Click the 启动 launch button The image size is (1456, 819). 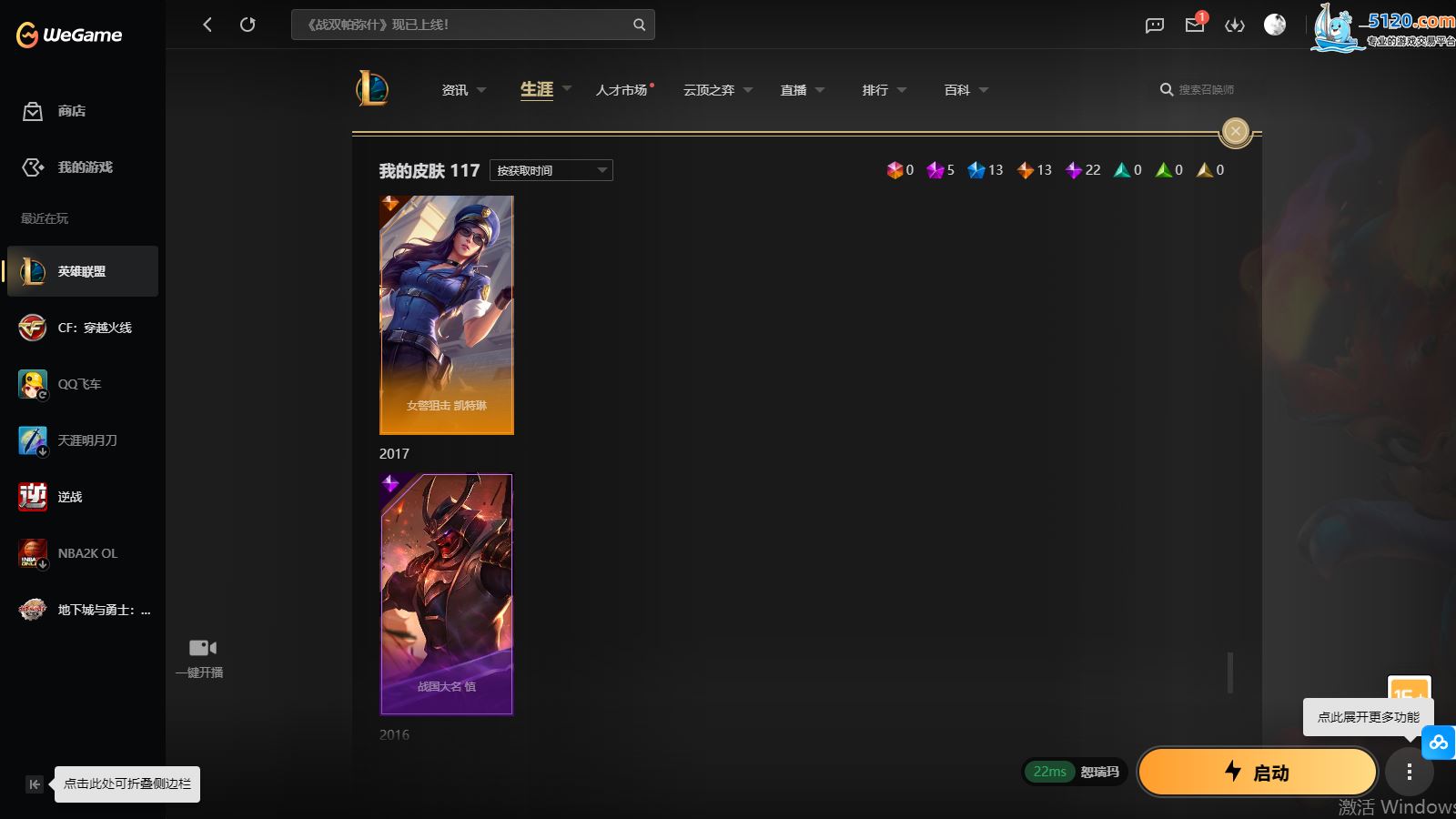click(1258, 773)
